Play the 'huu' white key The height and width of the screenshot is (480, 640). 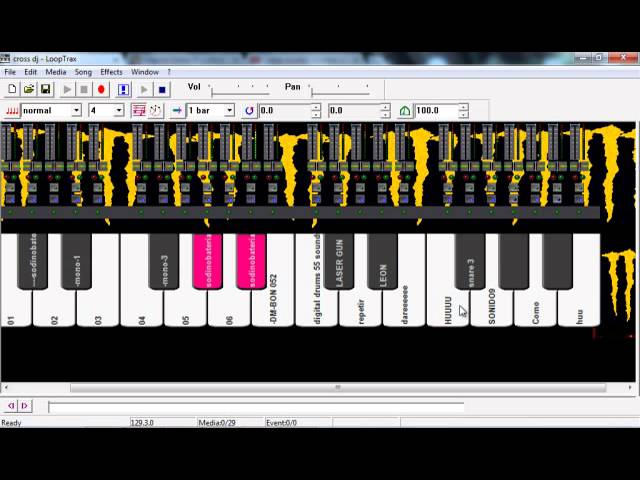tap(579, 310)
